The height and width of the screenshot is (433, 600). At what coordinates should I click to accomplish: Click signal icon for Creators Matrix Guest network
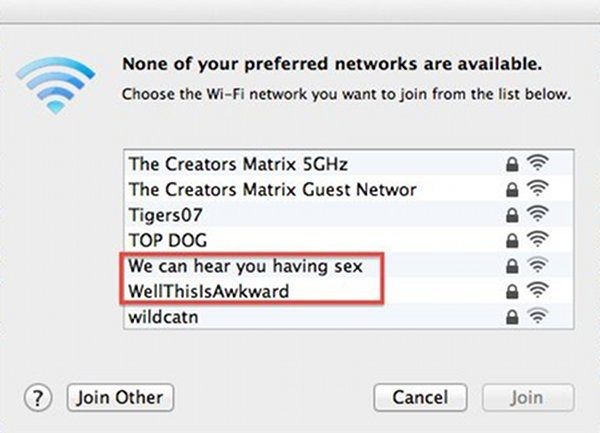coord(538,189)
